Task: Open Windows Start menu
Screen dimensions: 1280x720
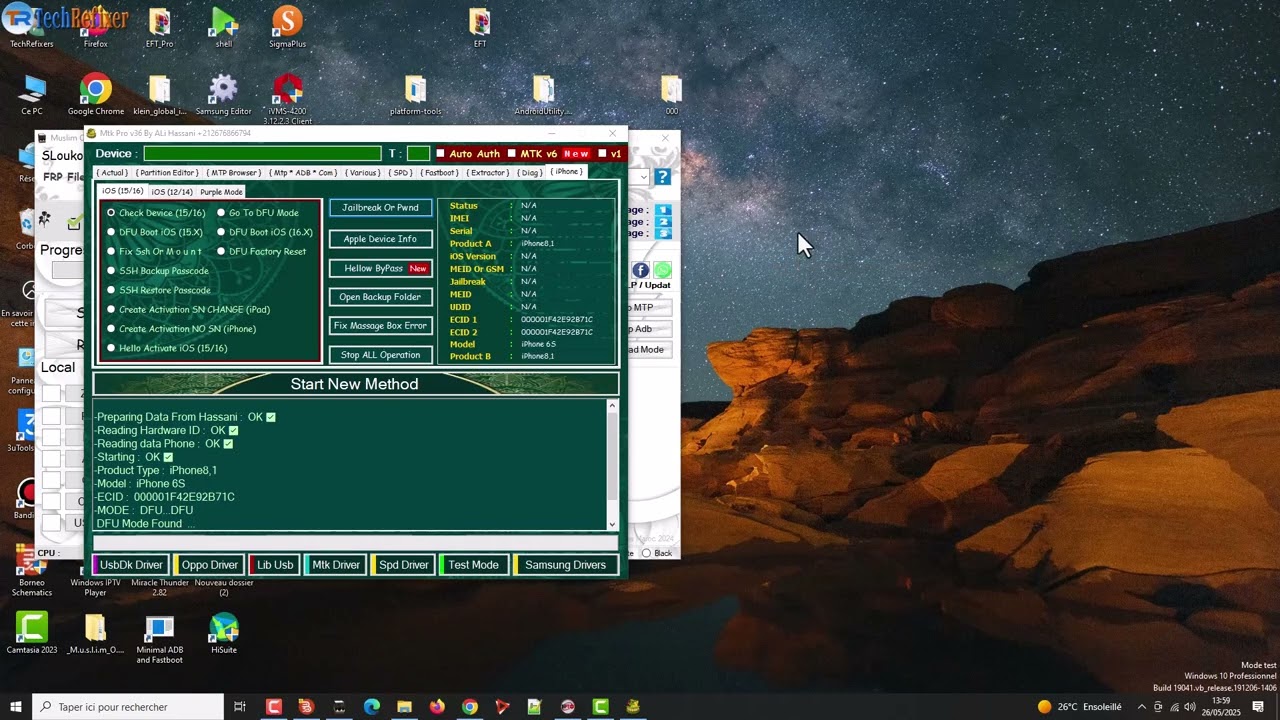Action: coord(16,707)
